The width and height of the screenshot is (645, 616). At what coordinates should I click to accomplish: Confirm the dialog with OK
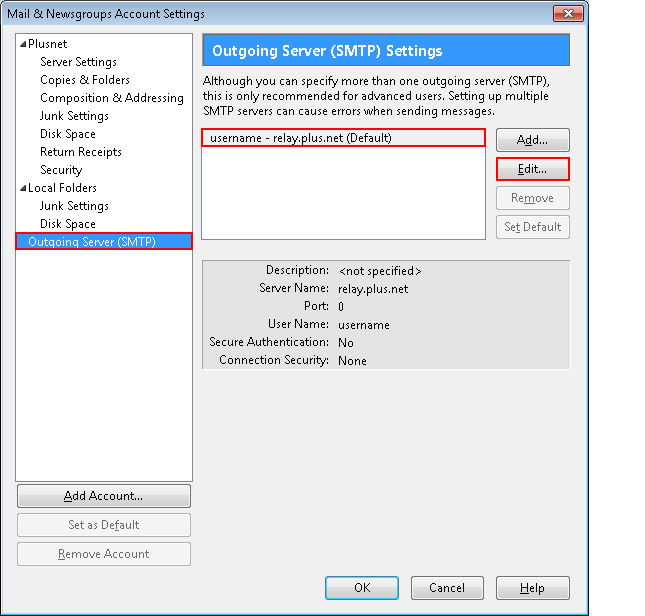(362, 588)
